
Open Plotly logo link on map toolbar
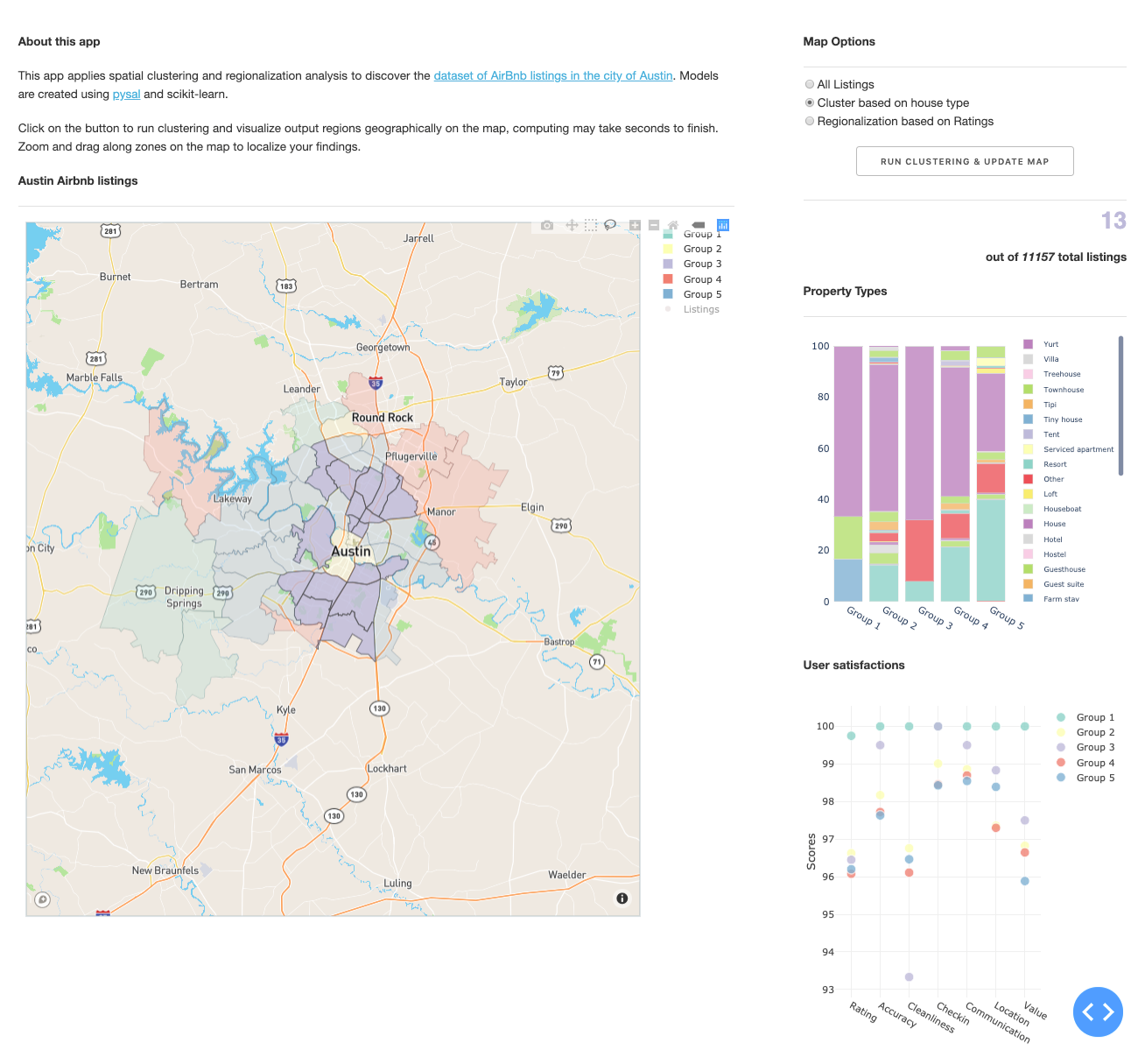tap(723, 225)
